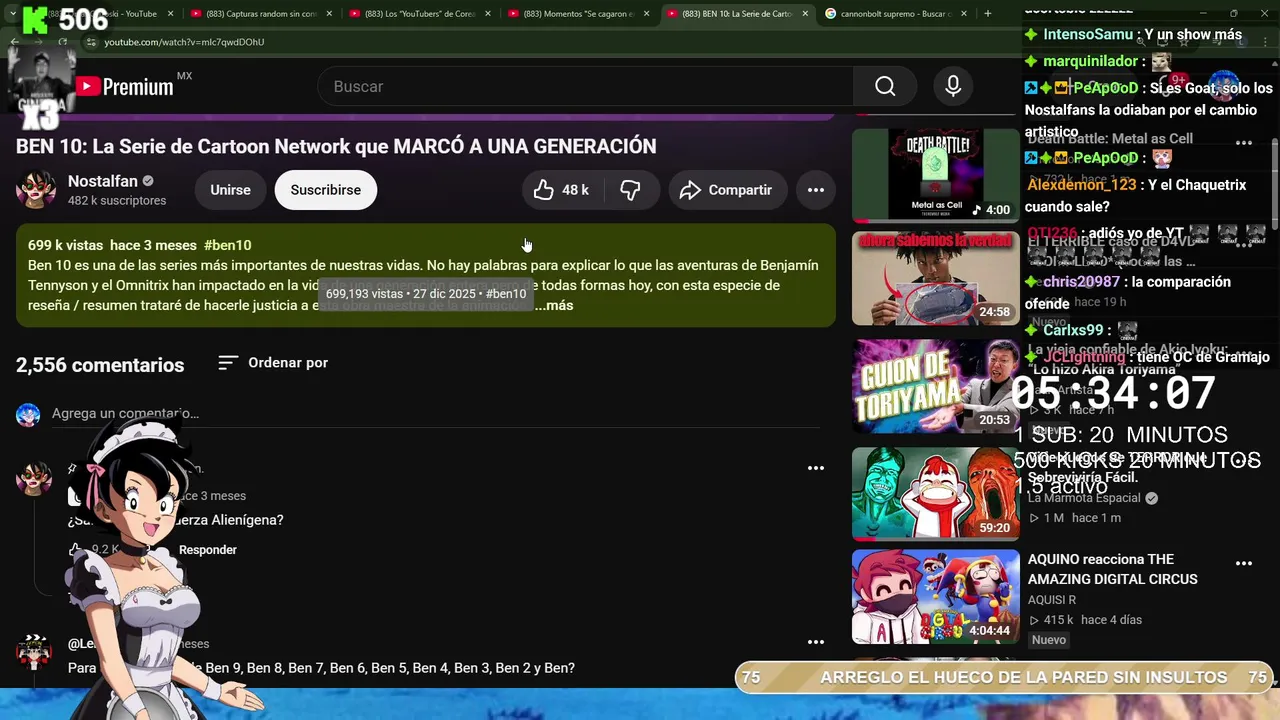Open the video's three-dot more actions menu
The height and width of the screenshot is (720, 1280).
(816, 190)
